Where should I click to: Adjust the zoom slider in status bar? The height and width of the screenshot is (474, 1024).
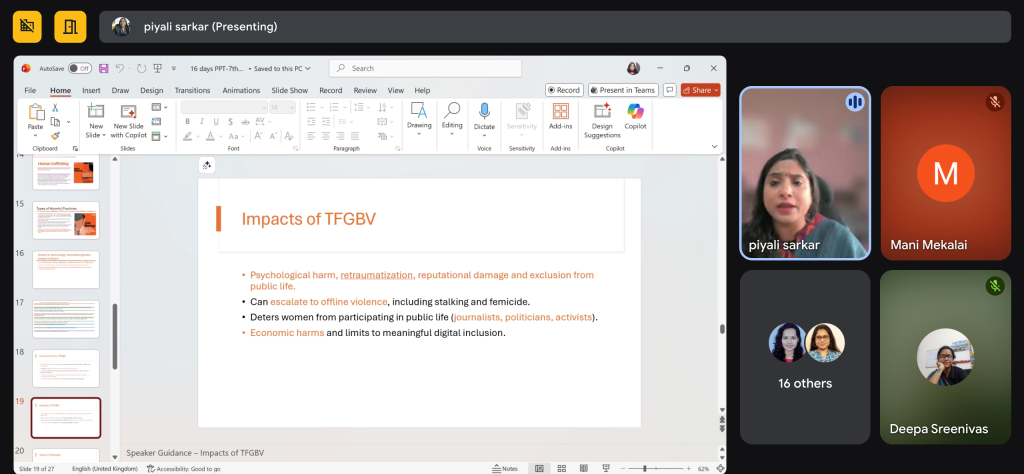[x=646, y=468]
